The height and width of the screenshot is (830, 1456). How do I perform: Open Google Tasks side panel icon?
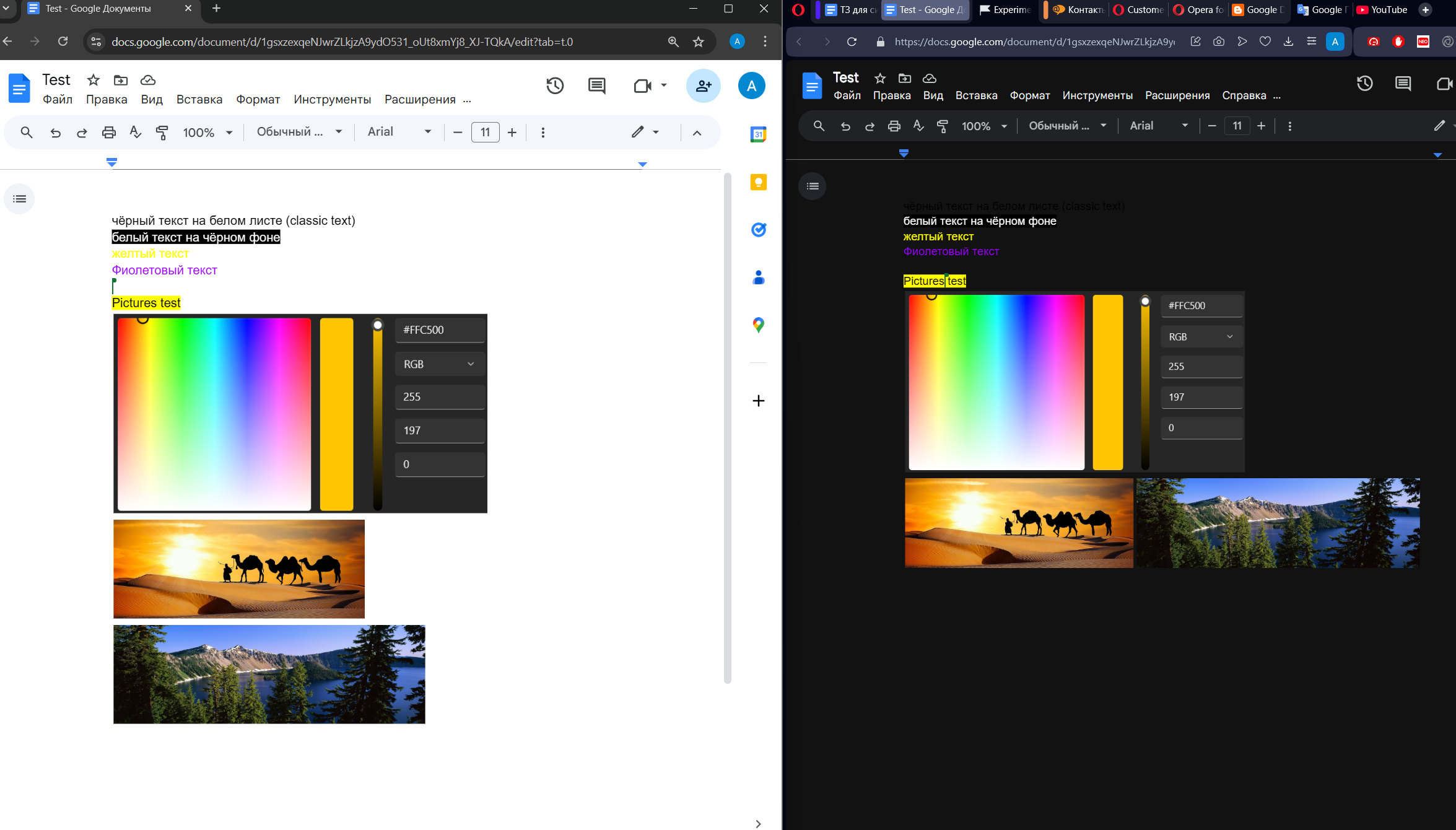[x=758, y=230]
